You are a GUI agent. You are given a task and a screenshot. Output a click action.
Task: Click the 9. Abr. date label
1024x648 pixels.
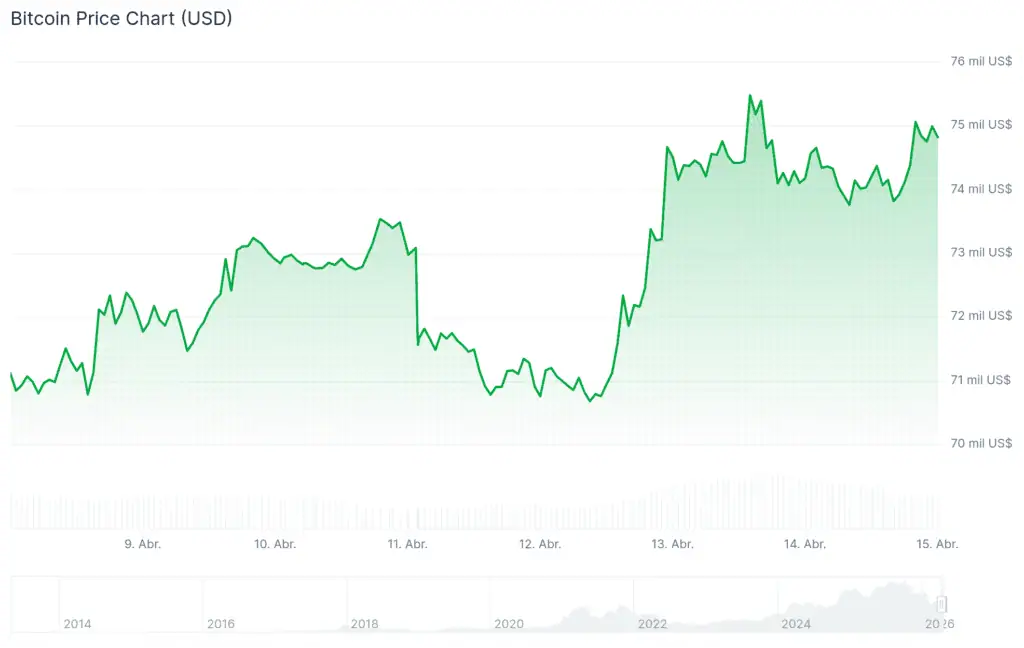pyautogui.click(x=143, y=544)
